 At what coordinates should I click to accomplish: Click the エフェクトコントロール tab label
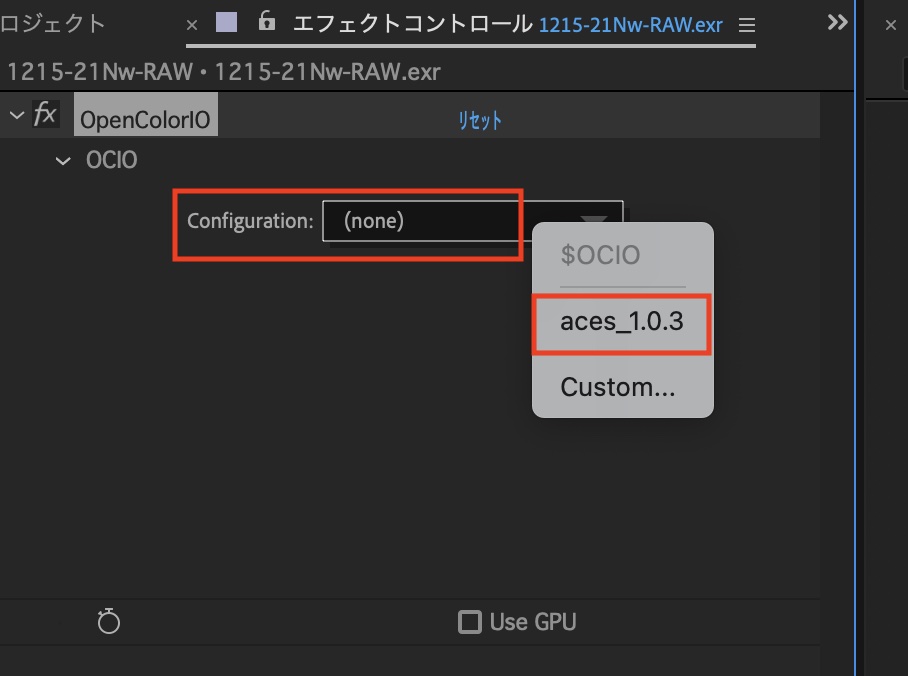(412, 24)
